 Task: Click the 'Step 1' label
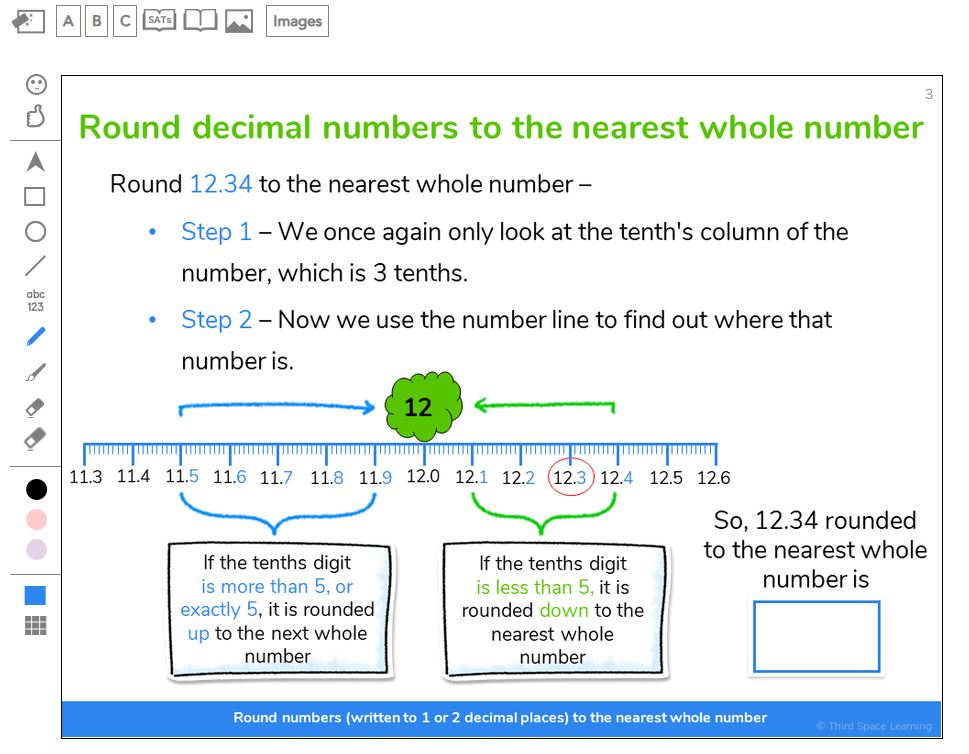click(x=216, y=232)
